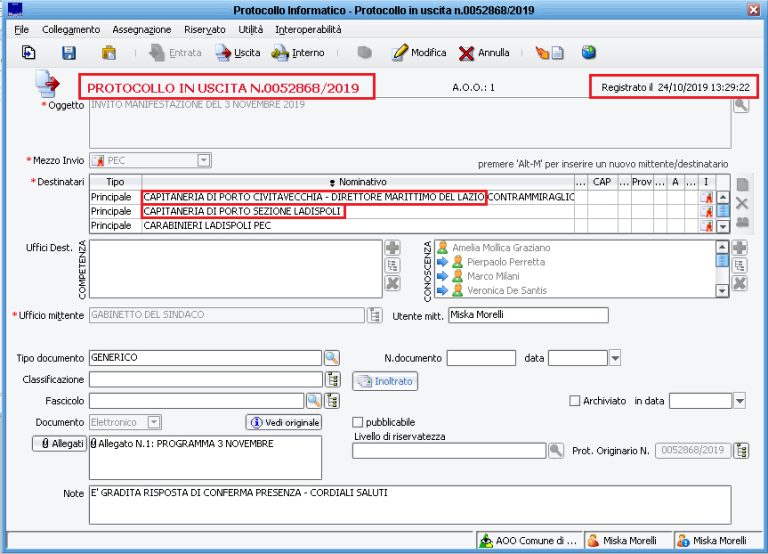Open the Archiviato in data dropdown
This screenshot has height=554, width=768.
[x=740, y=401]
